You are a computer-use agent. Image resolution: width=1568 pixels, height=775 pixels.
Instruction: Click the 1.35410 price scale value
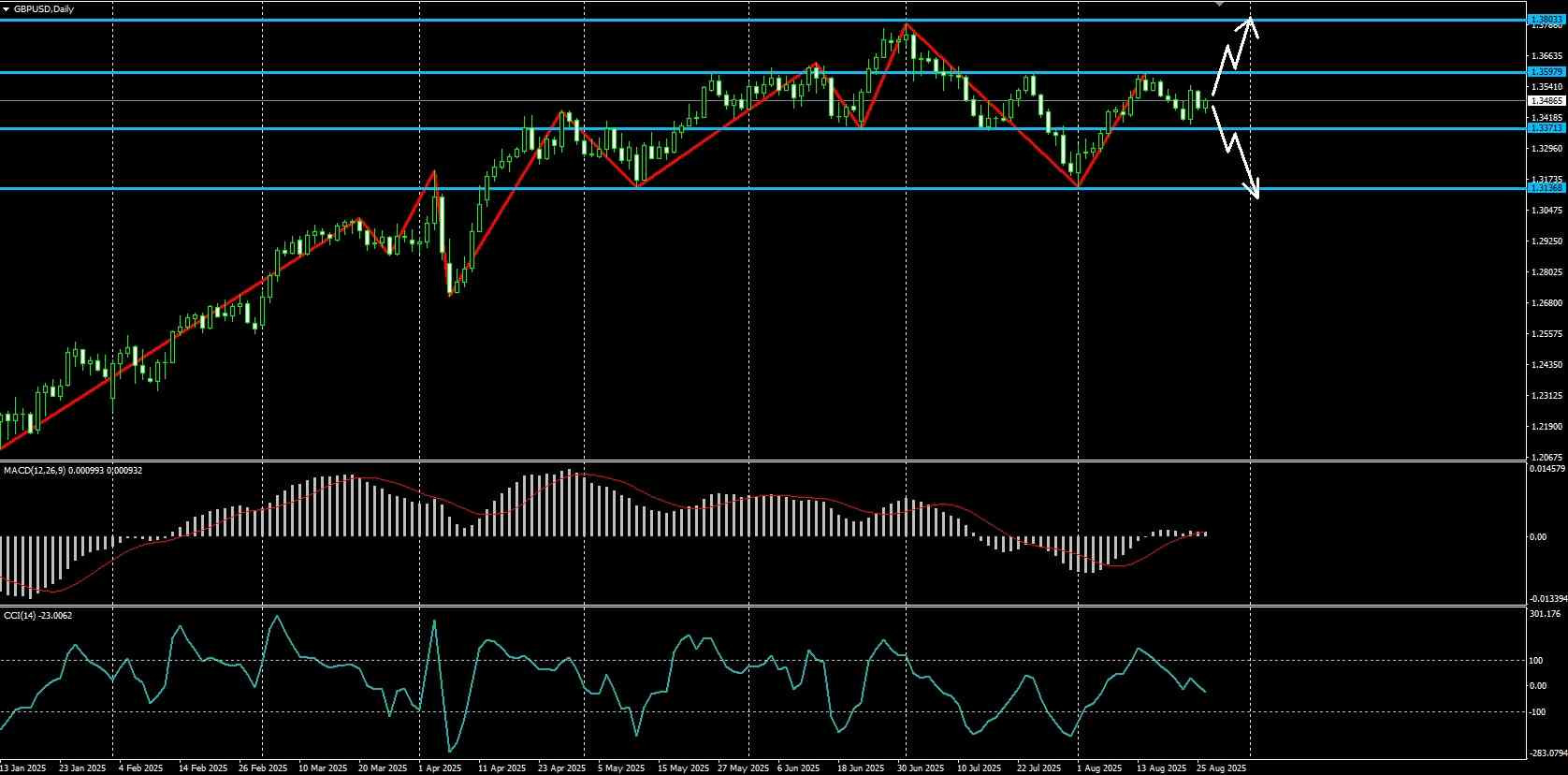tap(1547, 87)
